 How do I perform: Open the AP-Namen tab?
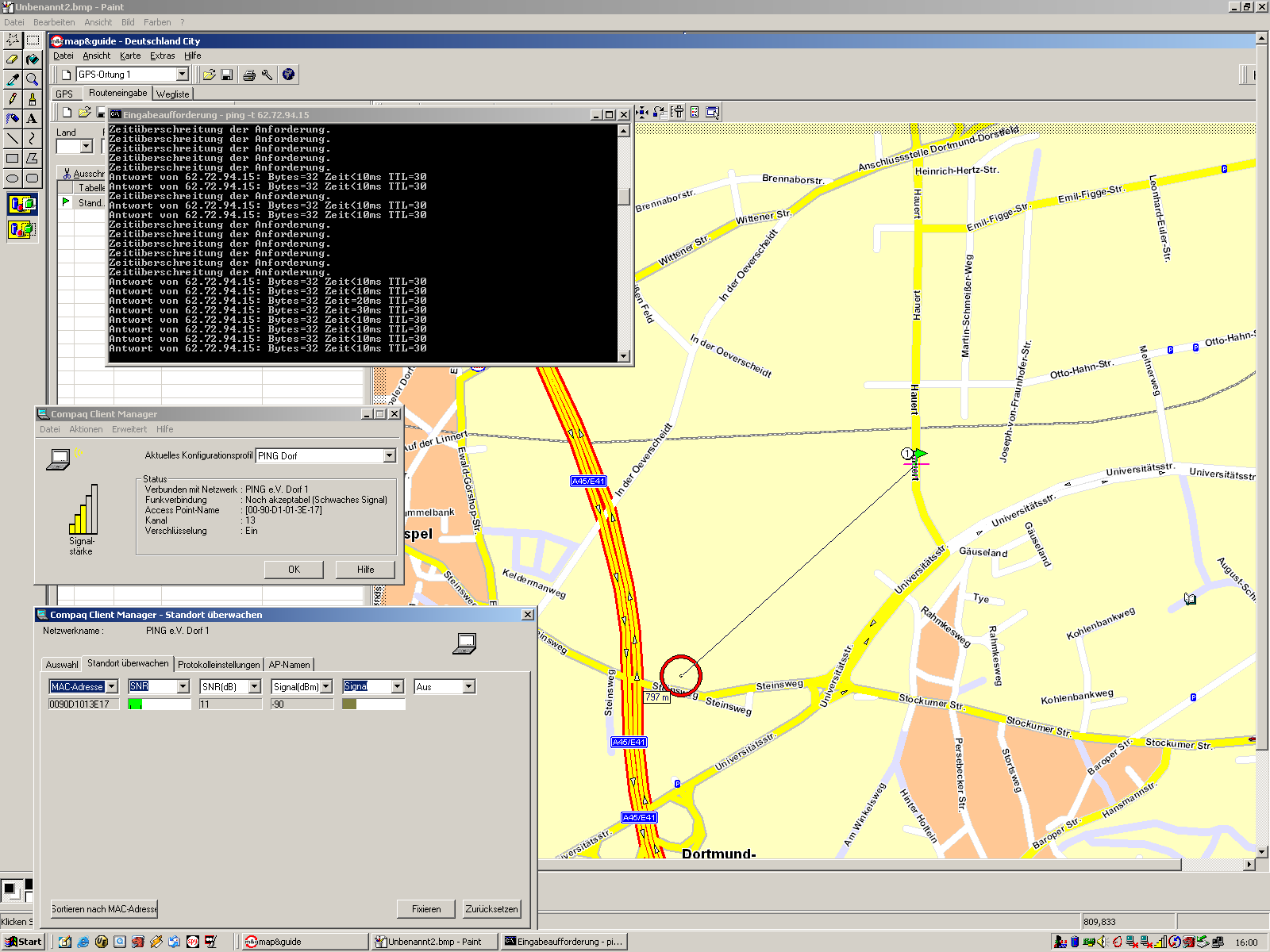click(289, 665)
